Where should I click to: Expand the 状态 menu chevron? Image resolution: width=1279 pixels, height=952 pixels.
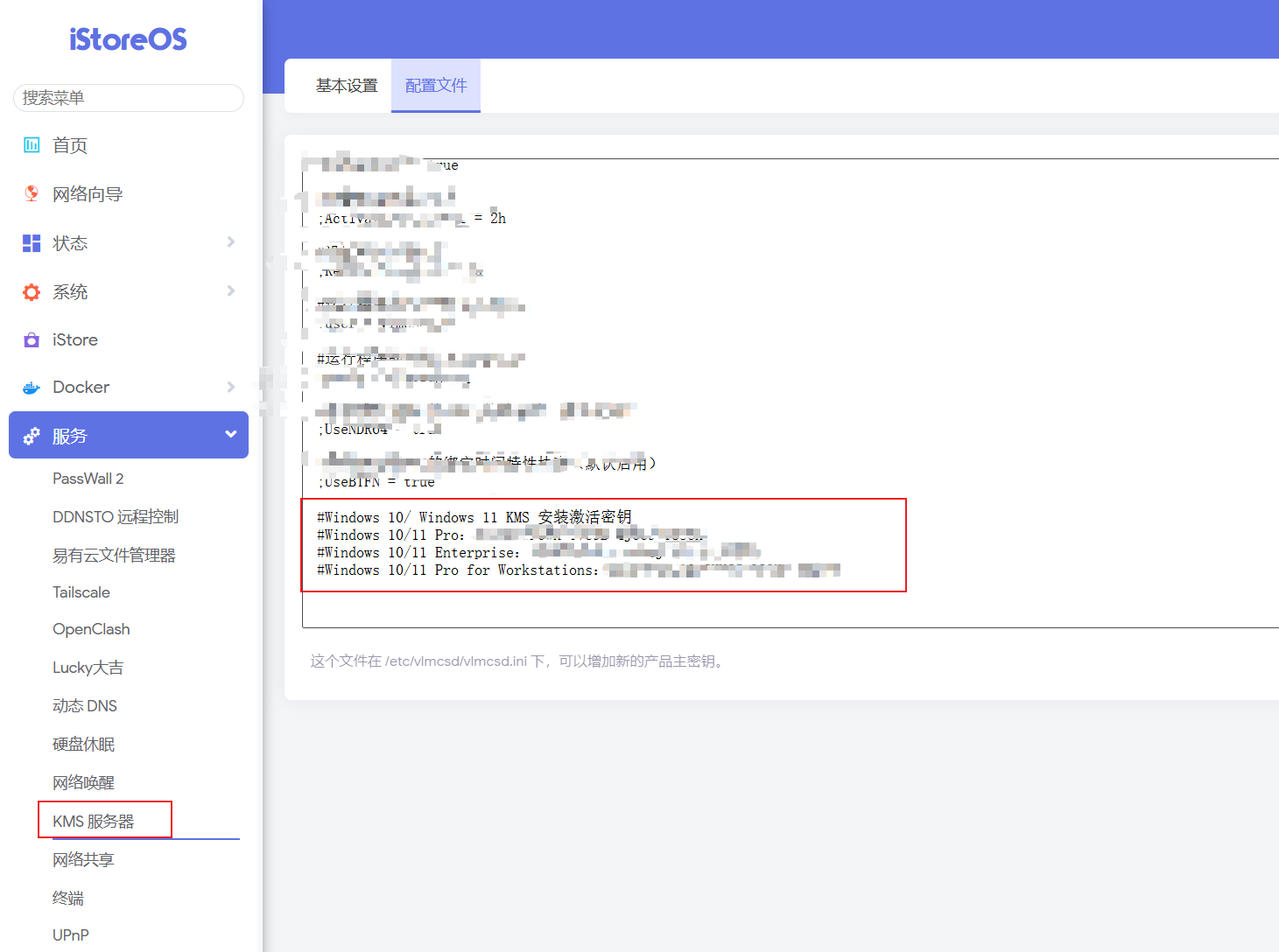point(231,242)
